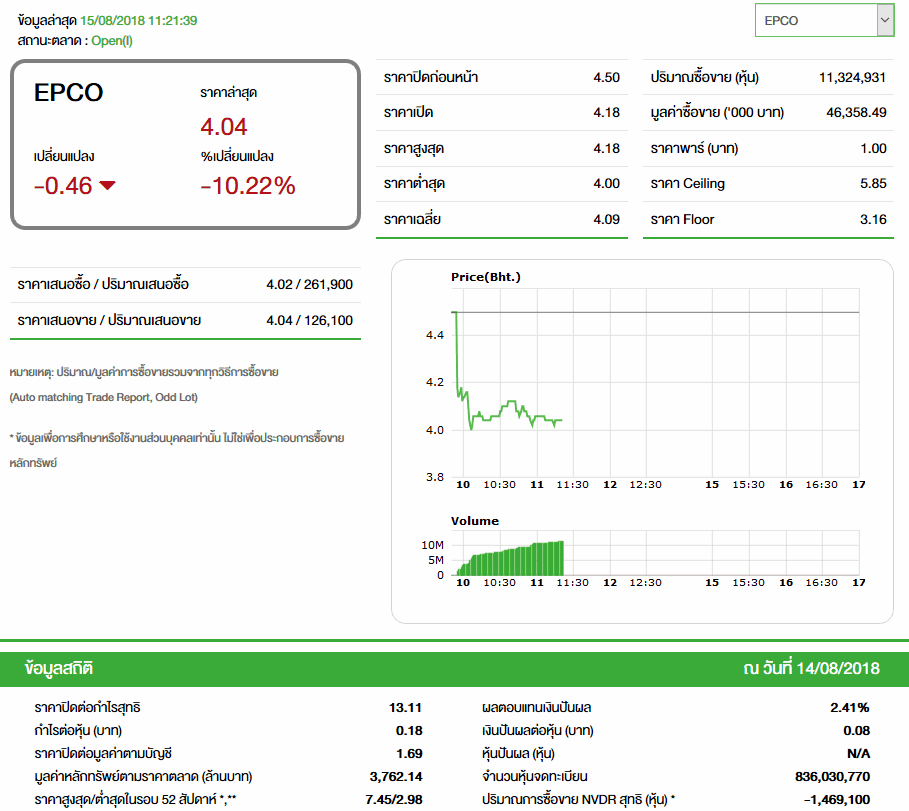909x811 pixels.
Task: Click the offer price and volume 4.04 / 126,100
Action: pyautogui.click(x=310, y=320)
